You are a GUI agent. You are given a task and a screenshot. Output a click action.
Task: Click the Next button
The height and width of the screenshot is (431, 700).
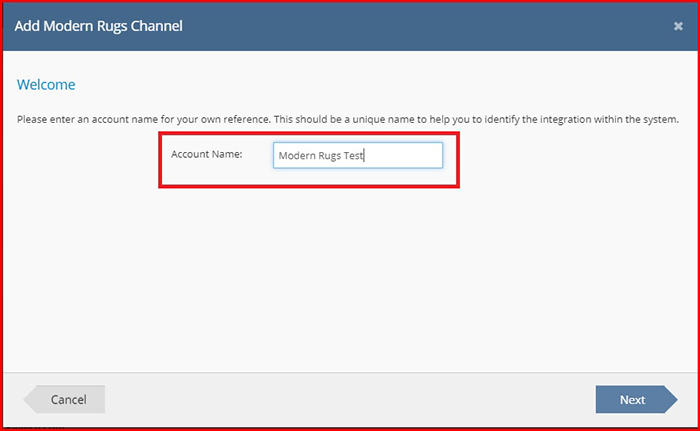636,399
